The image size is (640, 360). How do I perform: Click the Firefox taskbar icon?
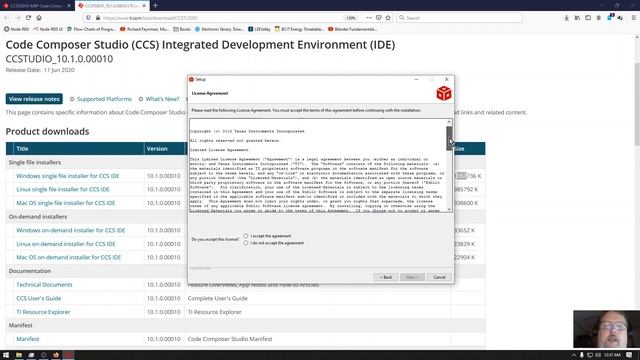[x=56, y=355]
